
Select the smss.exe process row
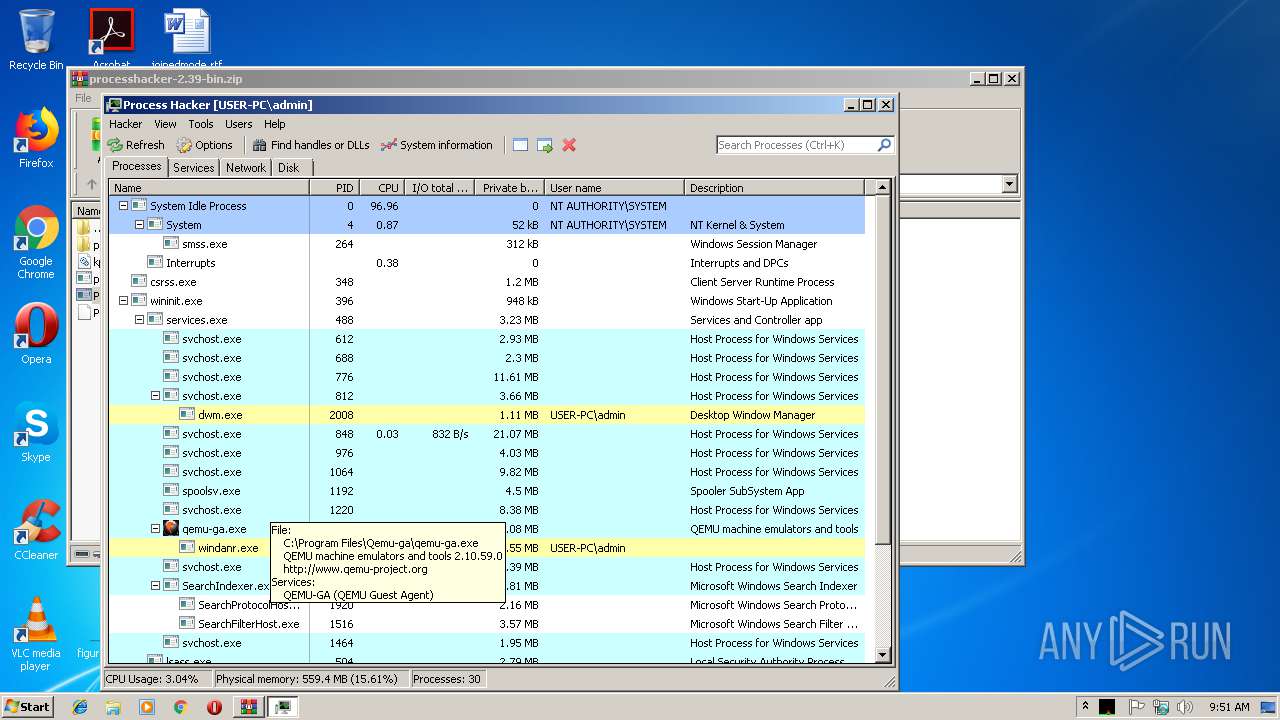[487, 244]
